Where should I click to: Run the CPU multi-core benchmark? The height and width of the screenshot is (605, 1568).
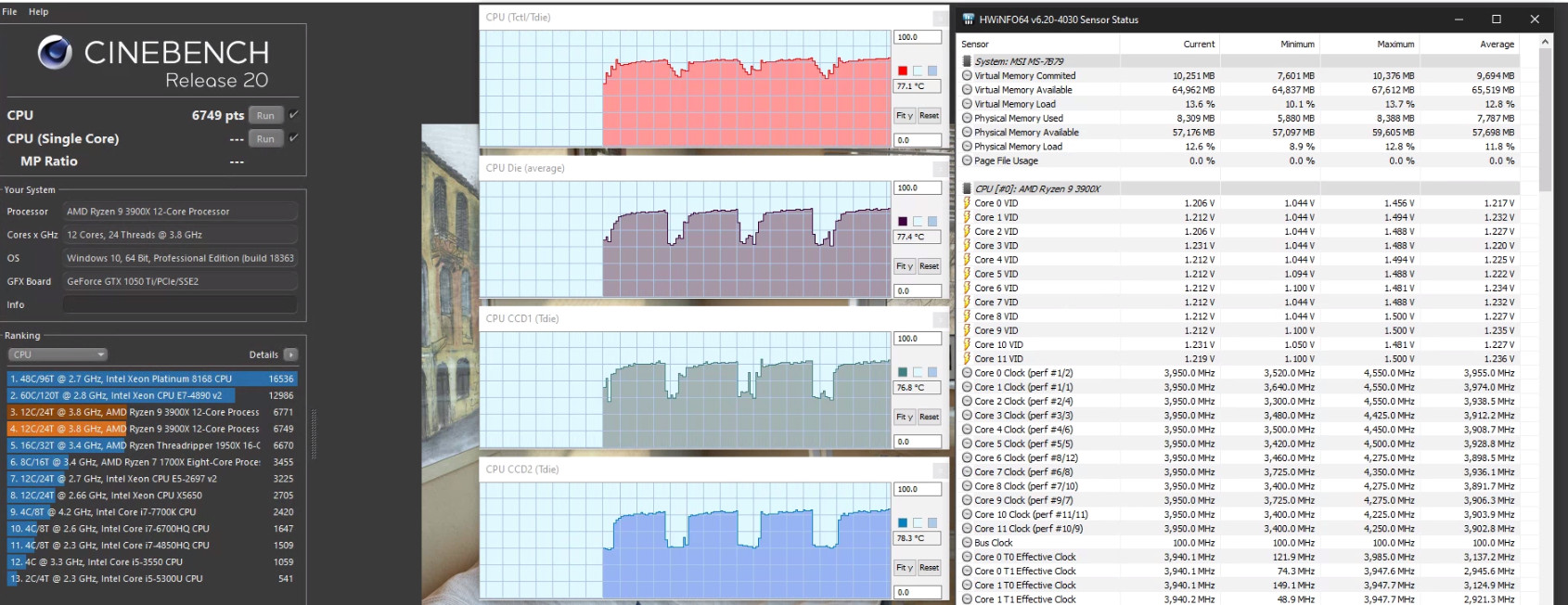[265, 115]
